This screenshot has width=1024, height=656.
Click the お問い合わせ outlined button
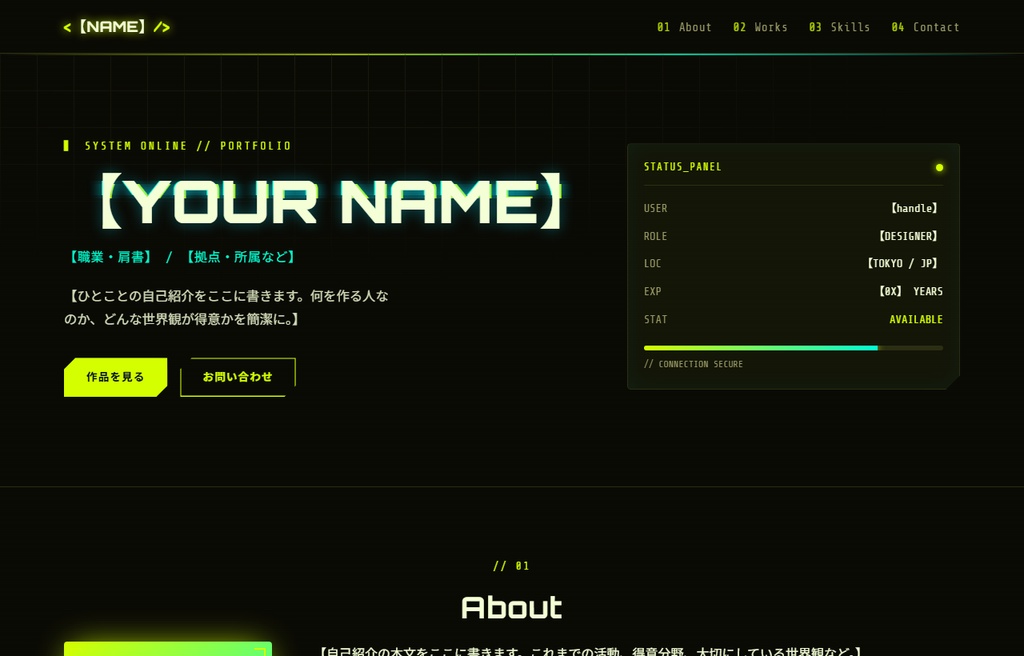[x=238, y=377]
